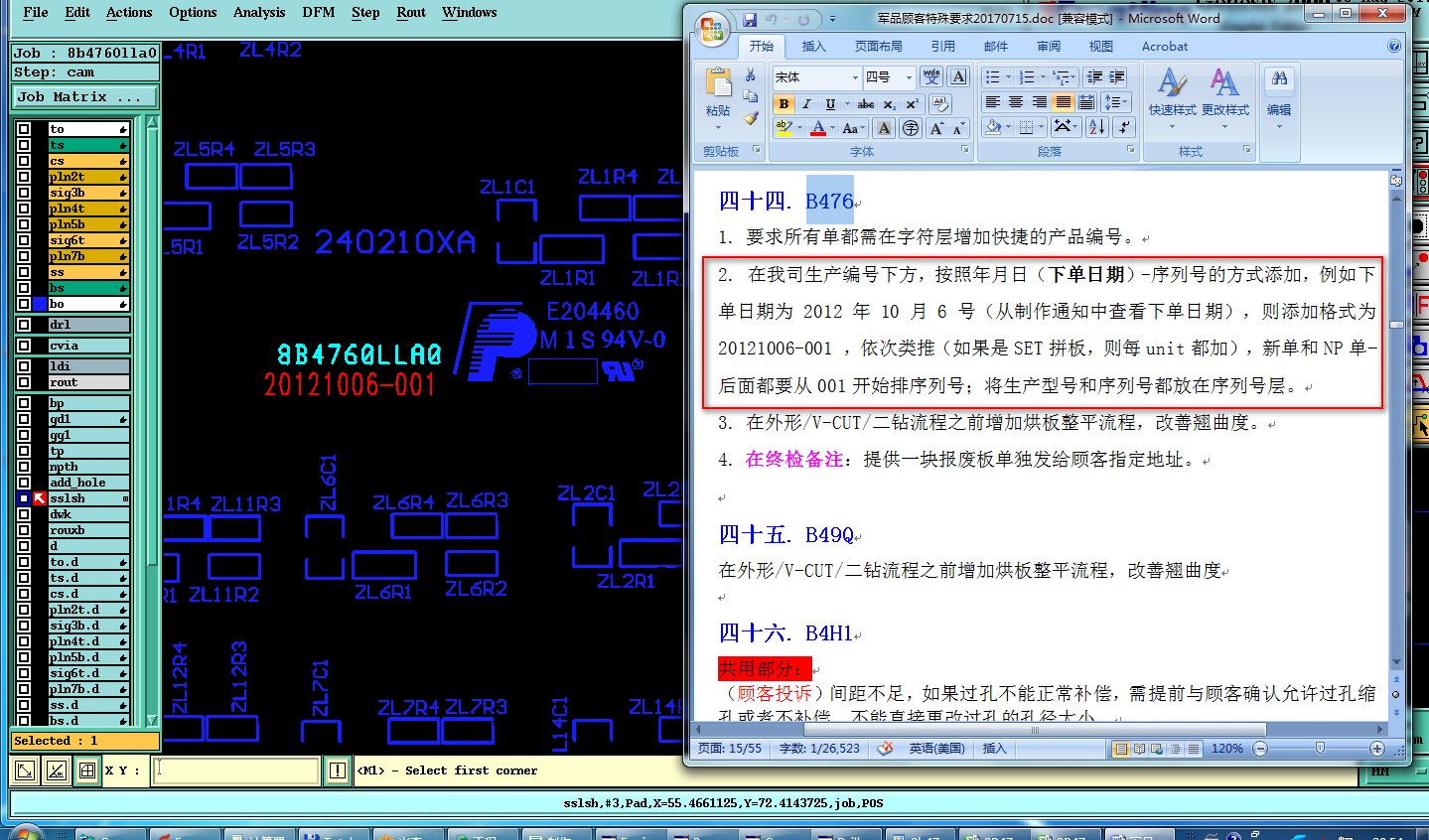The image size is (1429, 840).
Task: Toggle the 'to' layer checkbox
Action: coord(24,129)
